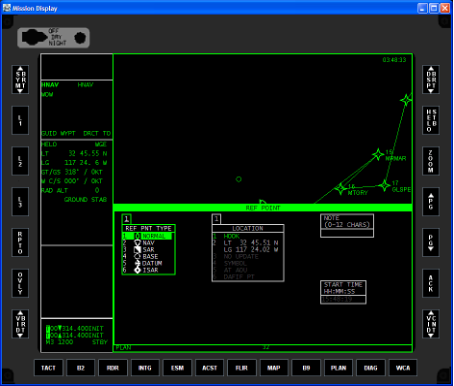
Task: Click the 03:48:33 clock readout
Action: point(394,60)
